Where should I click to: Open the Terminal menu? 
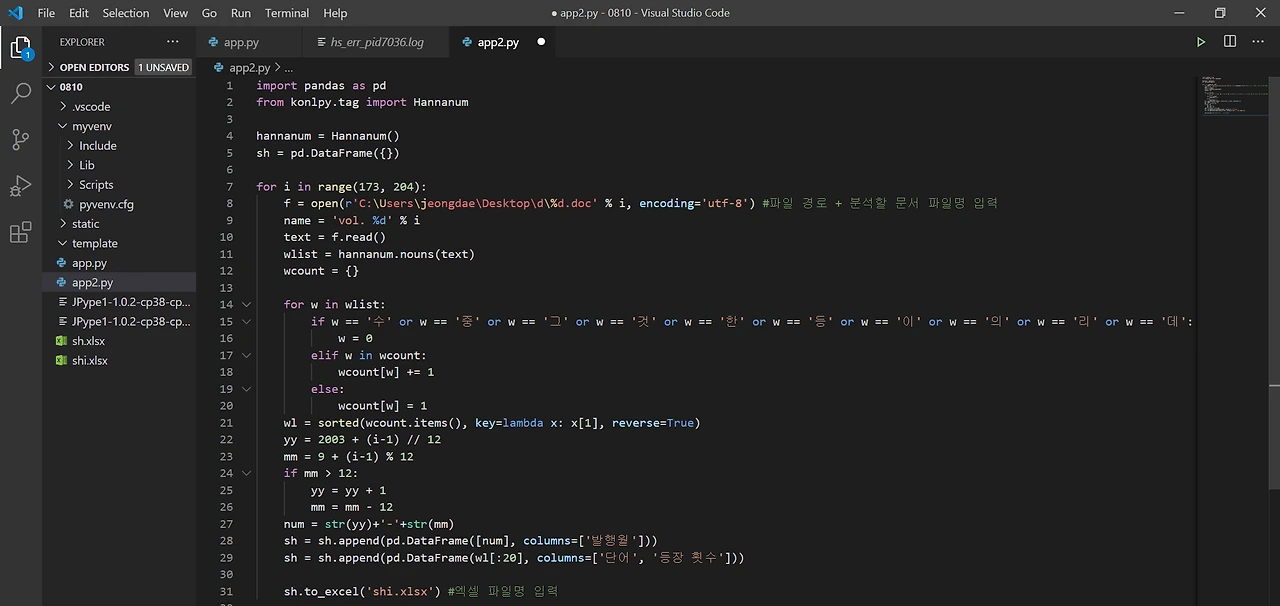287,13
